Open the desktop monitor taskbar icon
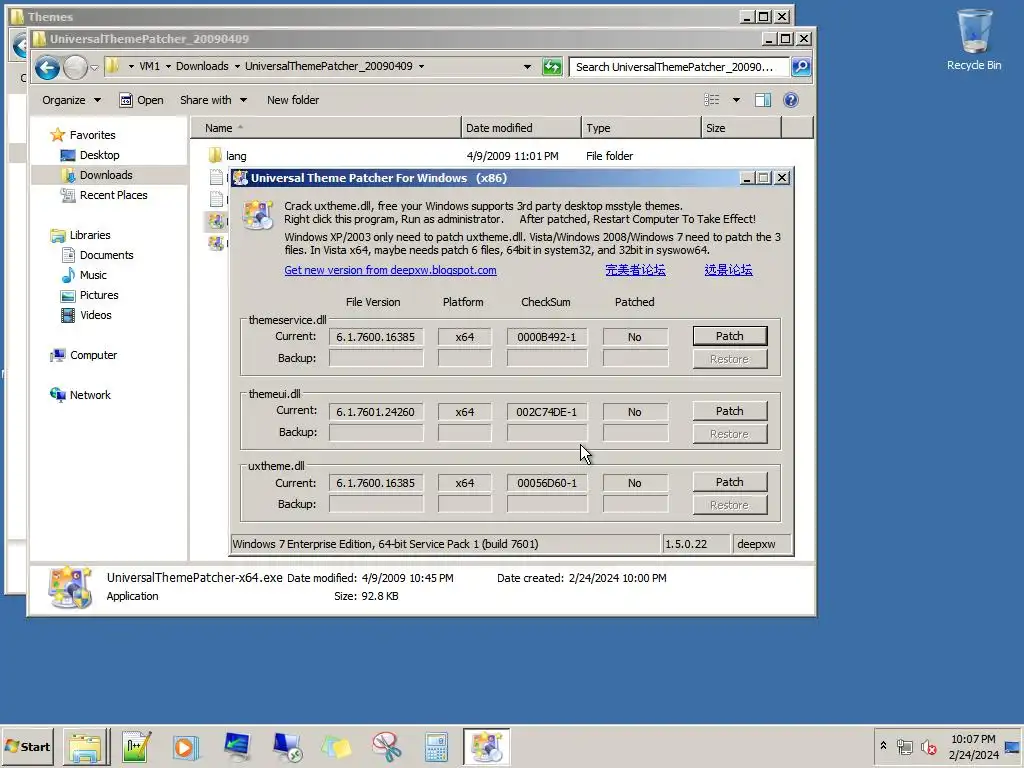Image resolution: width=1024 pixels, height=768 pixels. click(x=236, y=746)
